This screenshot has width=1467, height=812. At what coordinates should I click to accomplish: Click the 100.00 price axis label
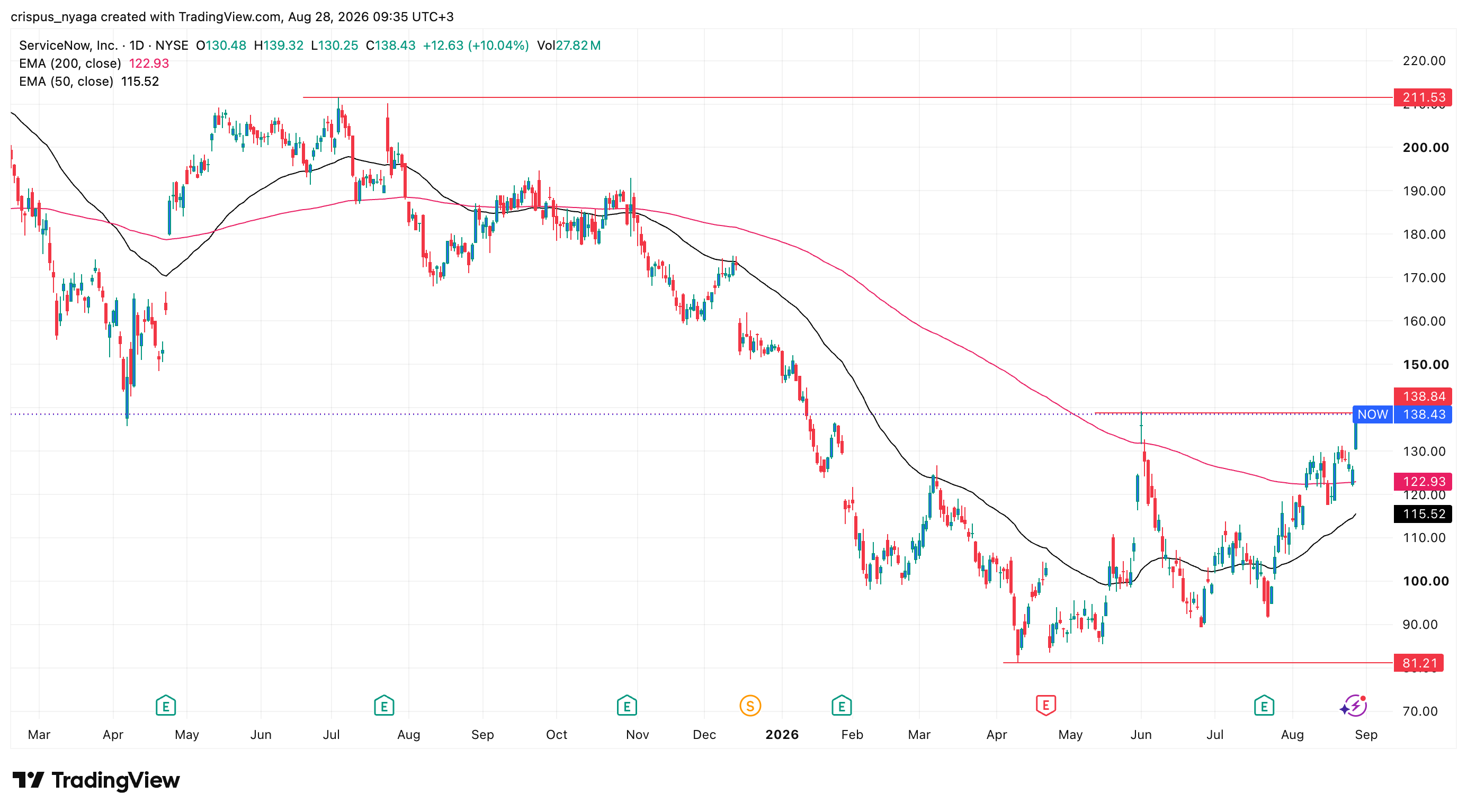pyautogui.click(x=1426, y=582)
